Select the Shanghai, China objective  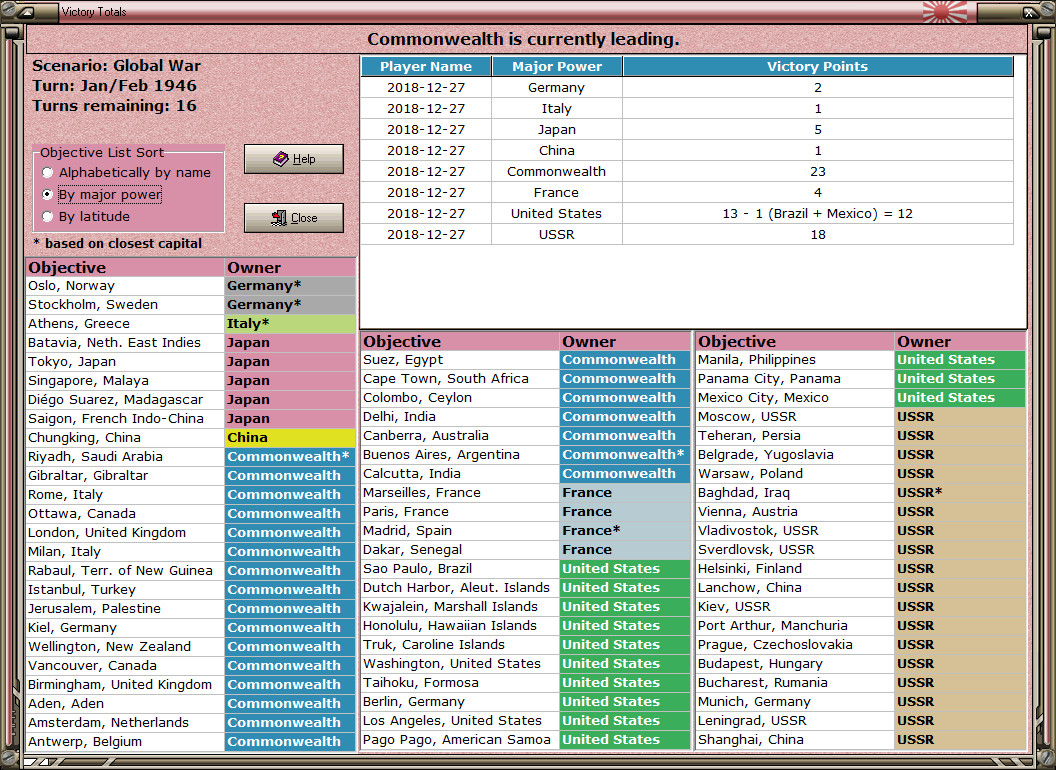[795, 740]
